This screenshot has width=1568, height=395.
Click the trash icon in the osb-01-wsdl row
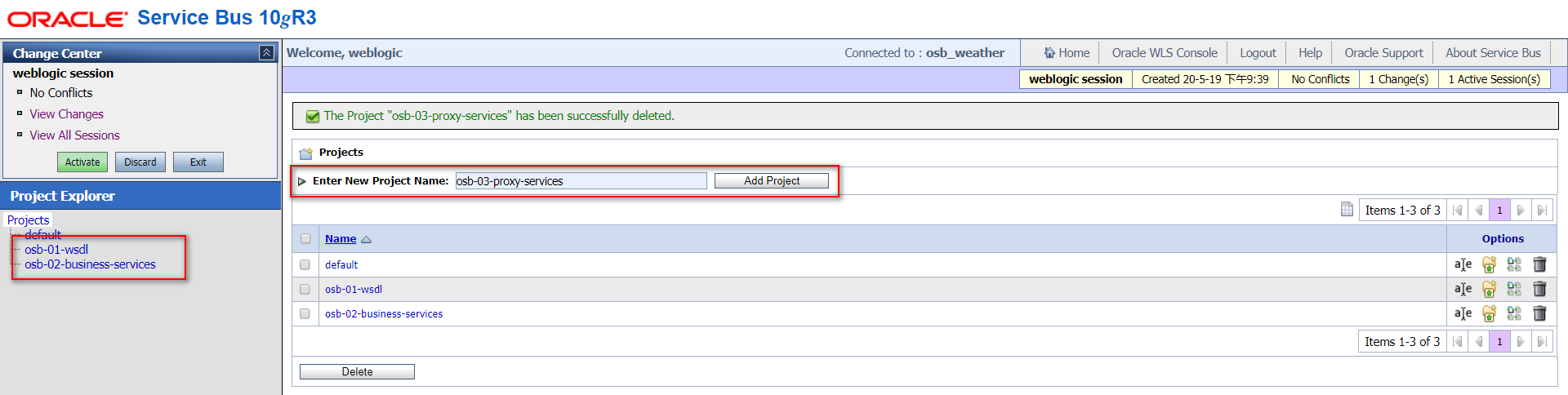click(1539, 289)
